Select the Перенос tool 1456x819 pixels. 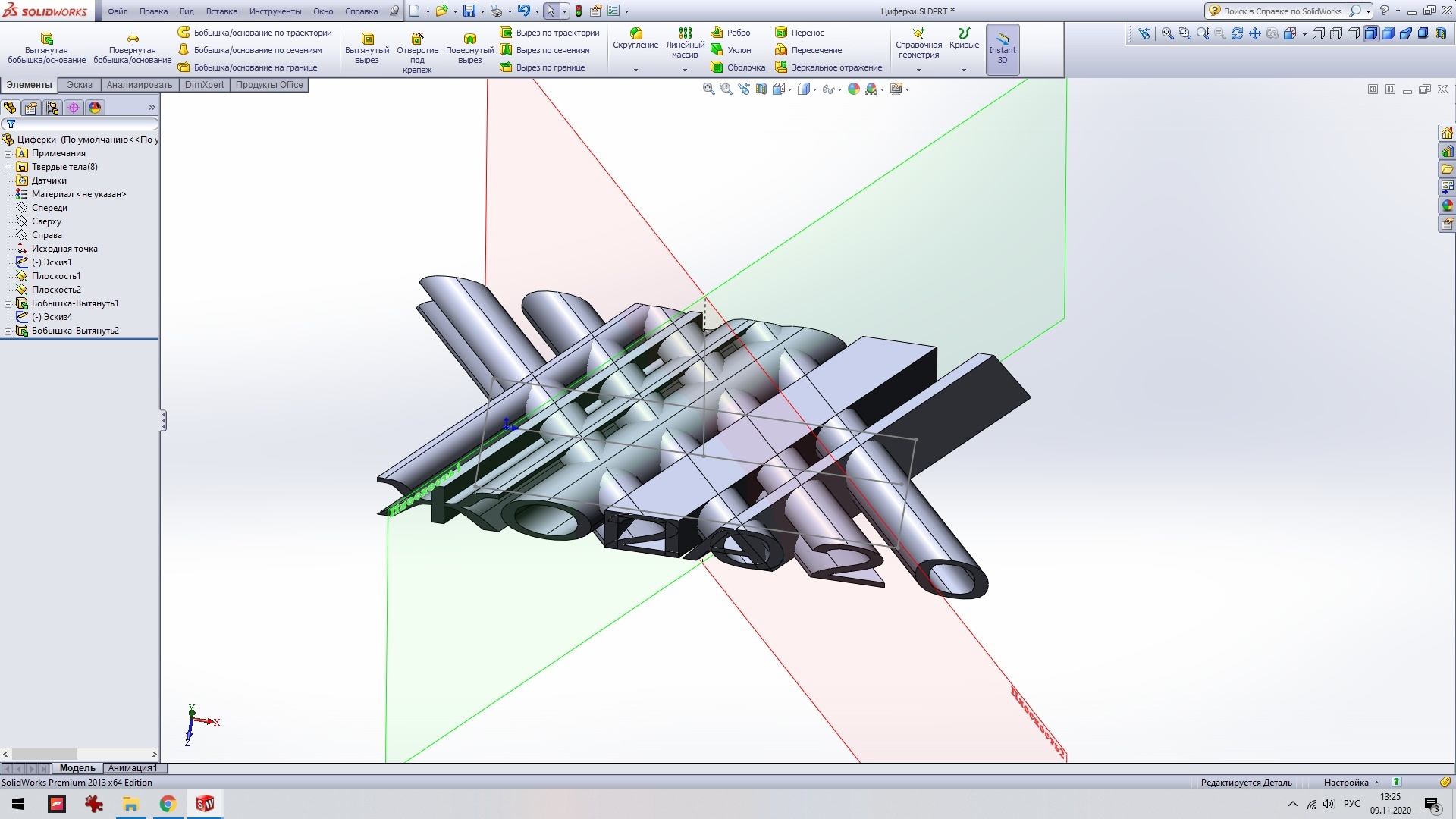pos(799,33)
